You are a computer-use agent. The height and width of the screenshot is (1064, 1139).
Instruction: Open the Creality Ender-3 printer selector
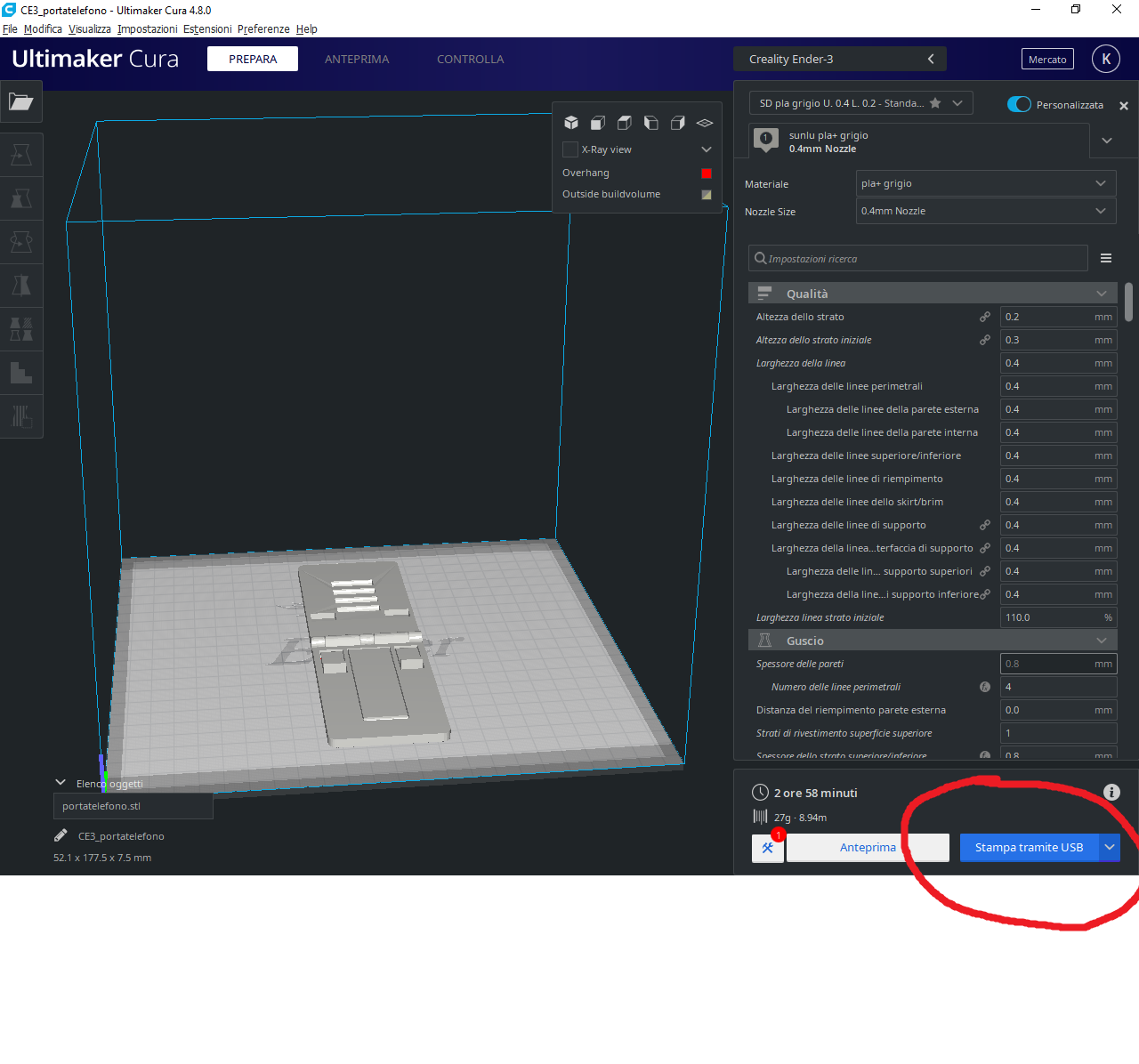840,59
